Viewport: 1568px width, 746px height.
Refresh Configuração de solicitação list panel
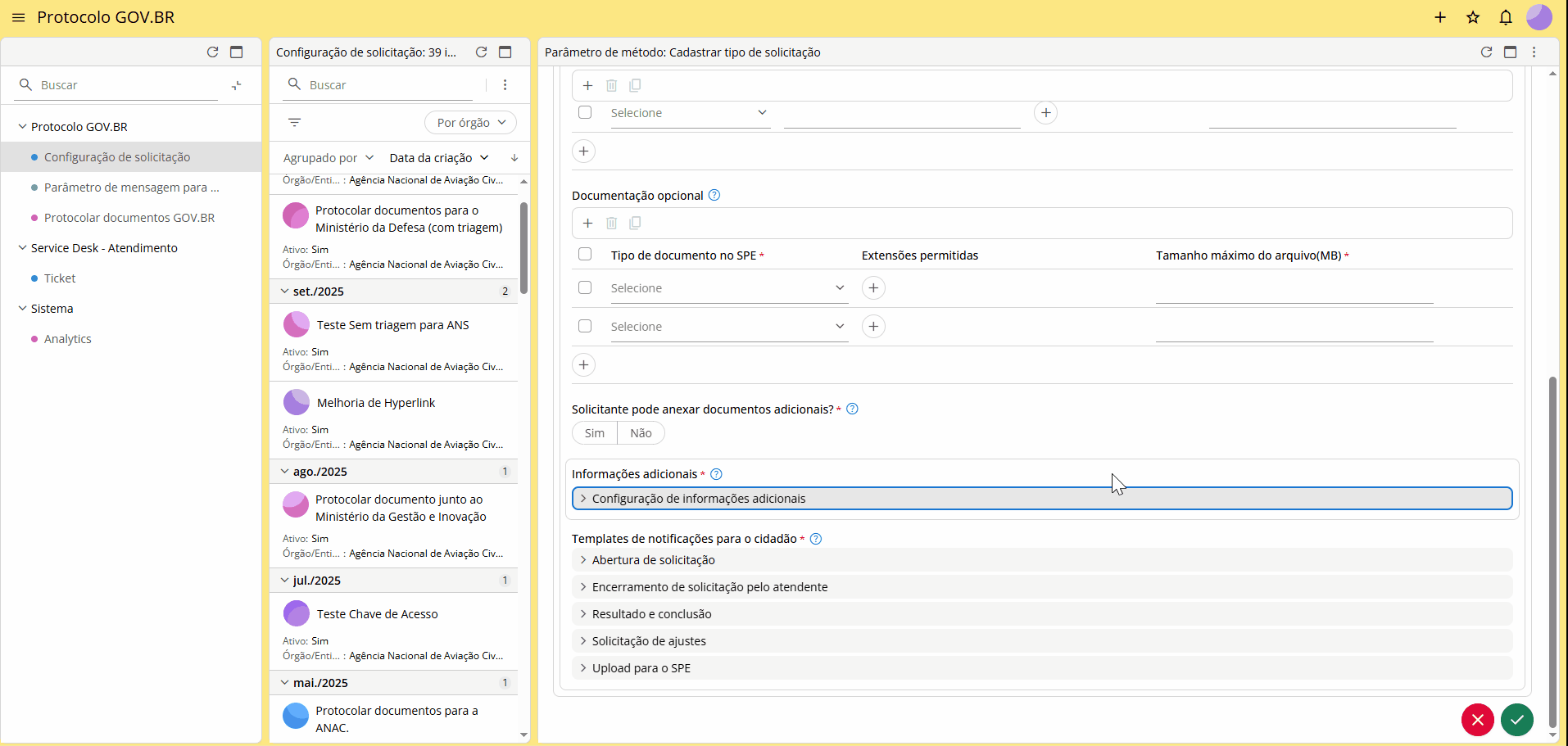pyautogui.click(x=482, y=52)
